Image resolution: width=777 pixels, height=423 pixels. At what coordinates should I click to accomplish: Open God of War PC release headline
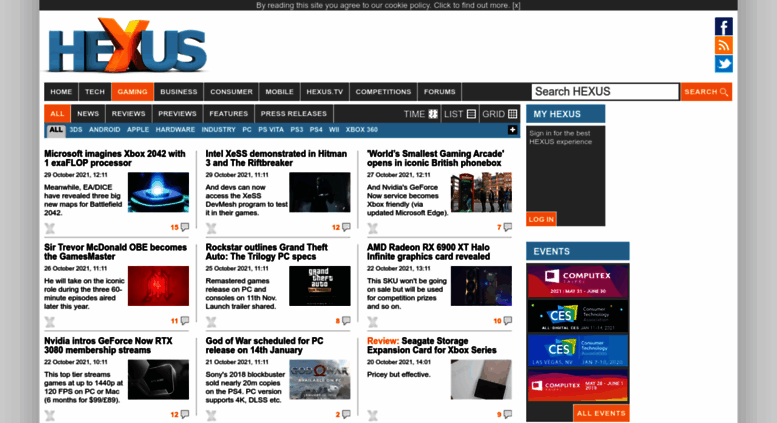point(265,346)
